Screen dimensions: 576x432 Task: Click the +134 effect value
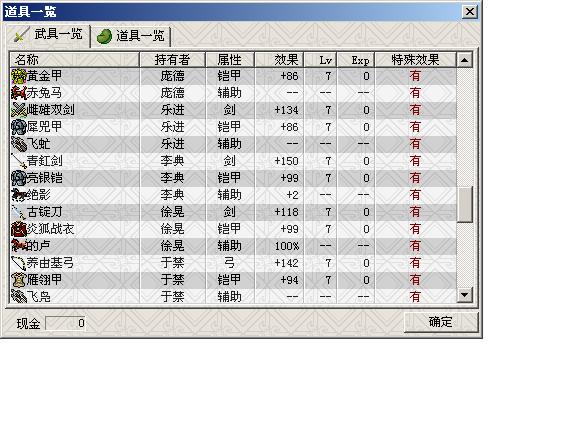pyautogui.click(x=287, y=110)
